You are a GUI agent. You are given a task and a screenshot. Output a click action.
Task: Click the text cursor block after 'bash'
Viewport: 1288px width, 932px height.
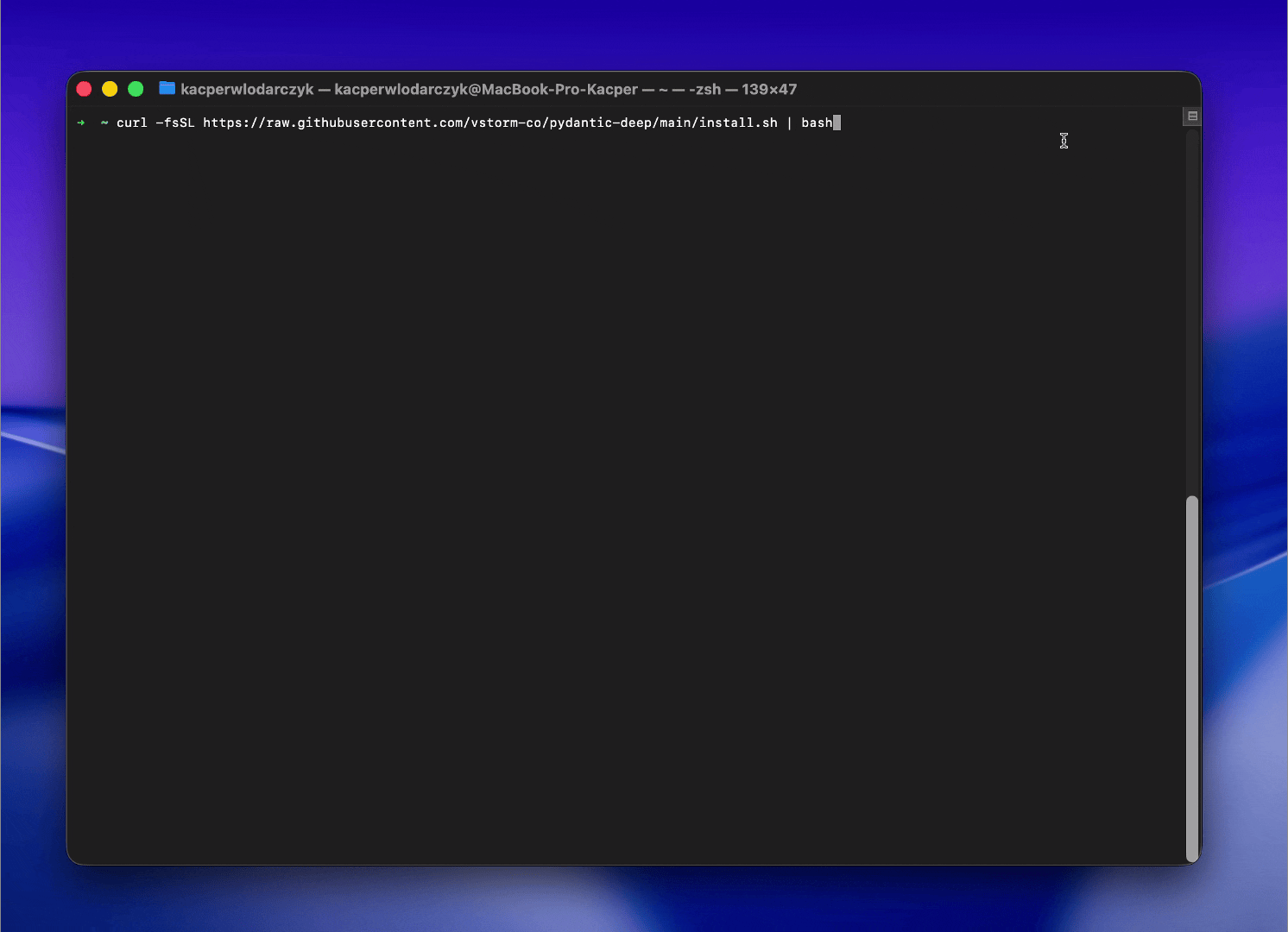pos(837,123)
